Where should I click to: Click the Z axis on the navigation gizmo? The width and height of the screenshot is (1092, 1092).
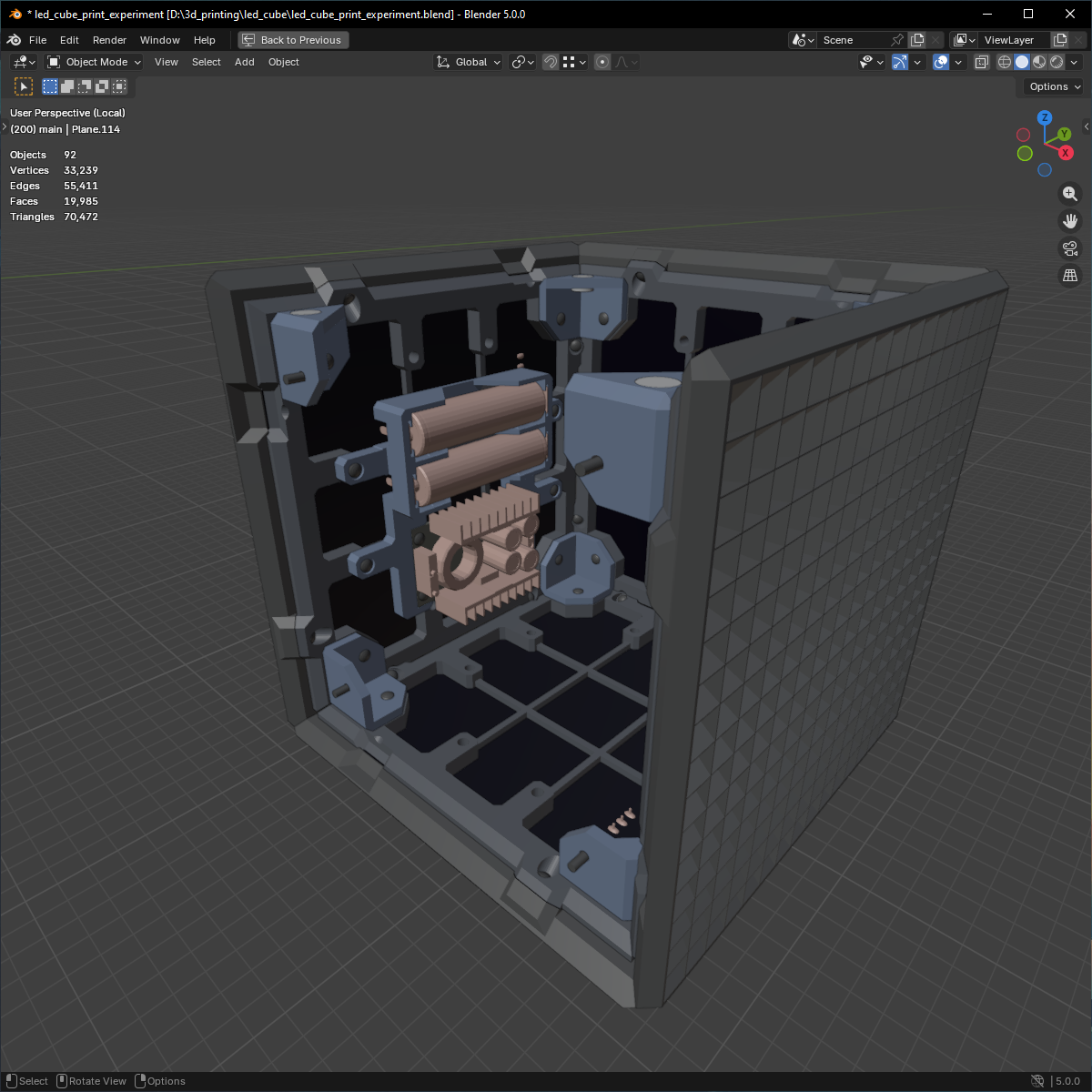[x=1045, y=117]
